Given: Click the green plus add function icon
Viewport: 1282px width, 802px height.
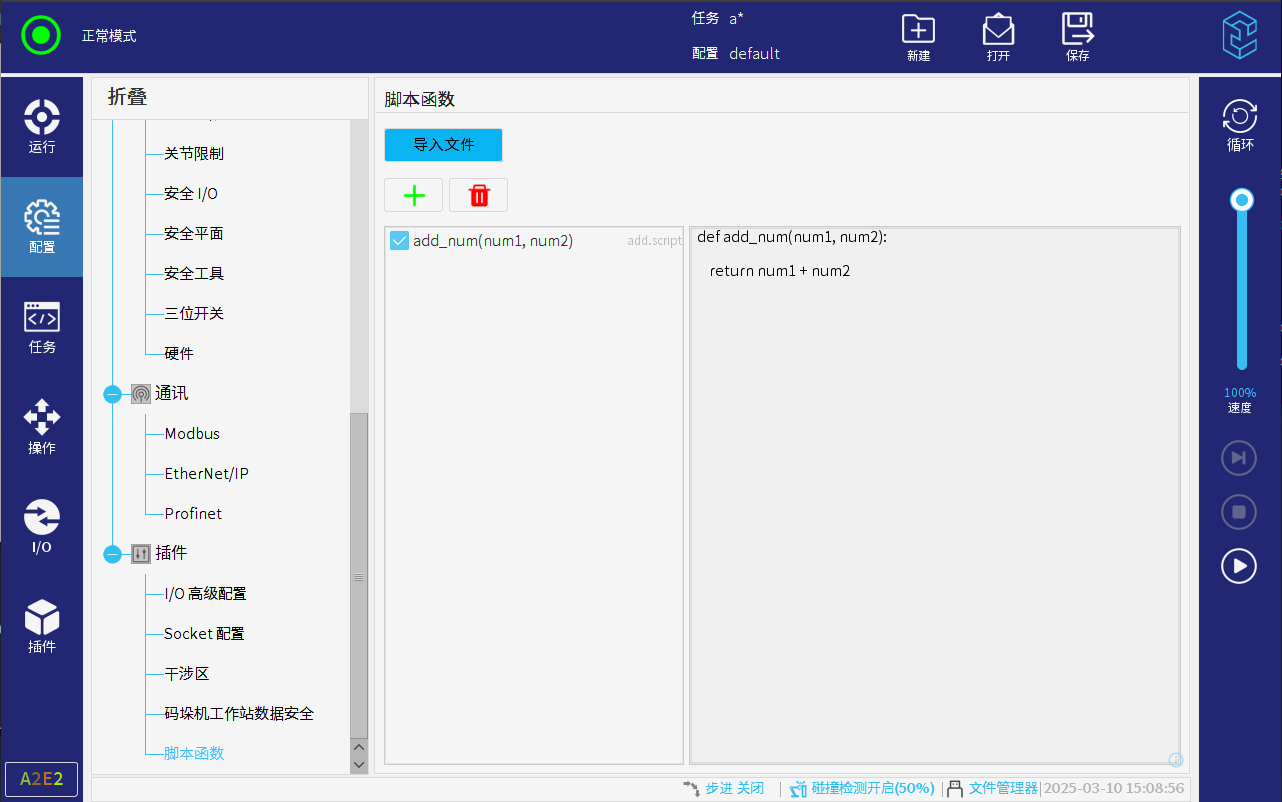Looking at the screenshot, I should point(413,195).
